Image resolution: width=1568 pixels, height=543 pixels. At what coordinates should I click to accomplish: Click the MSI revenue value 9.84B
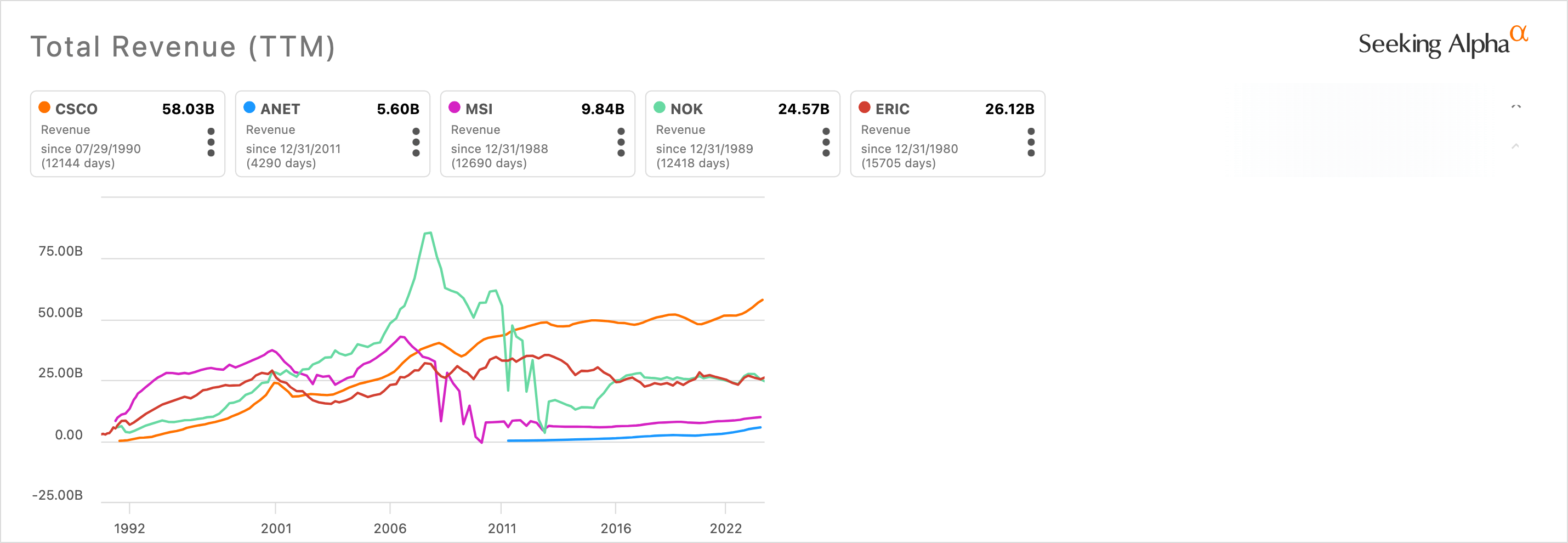[602, 109]
